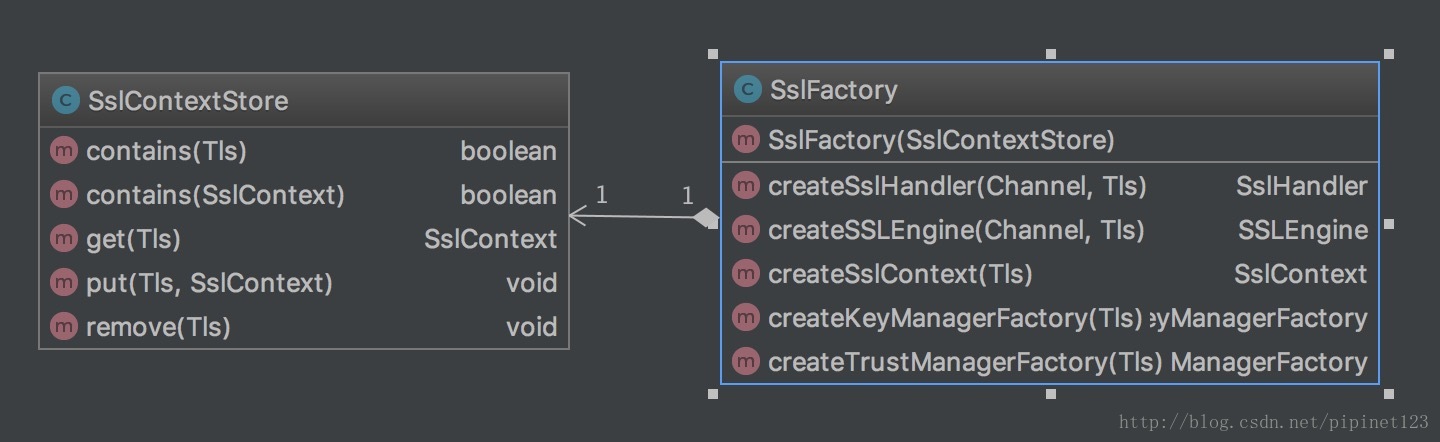
Task: Select the SslContextStore class header
Action: (x=304, y=101)
